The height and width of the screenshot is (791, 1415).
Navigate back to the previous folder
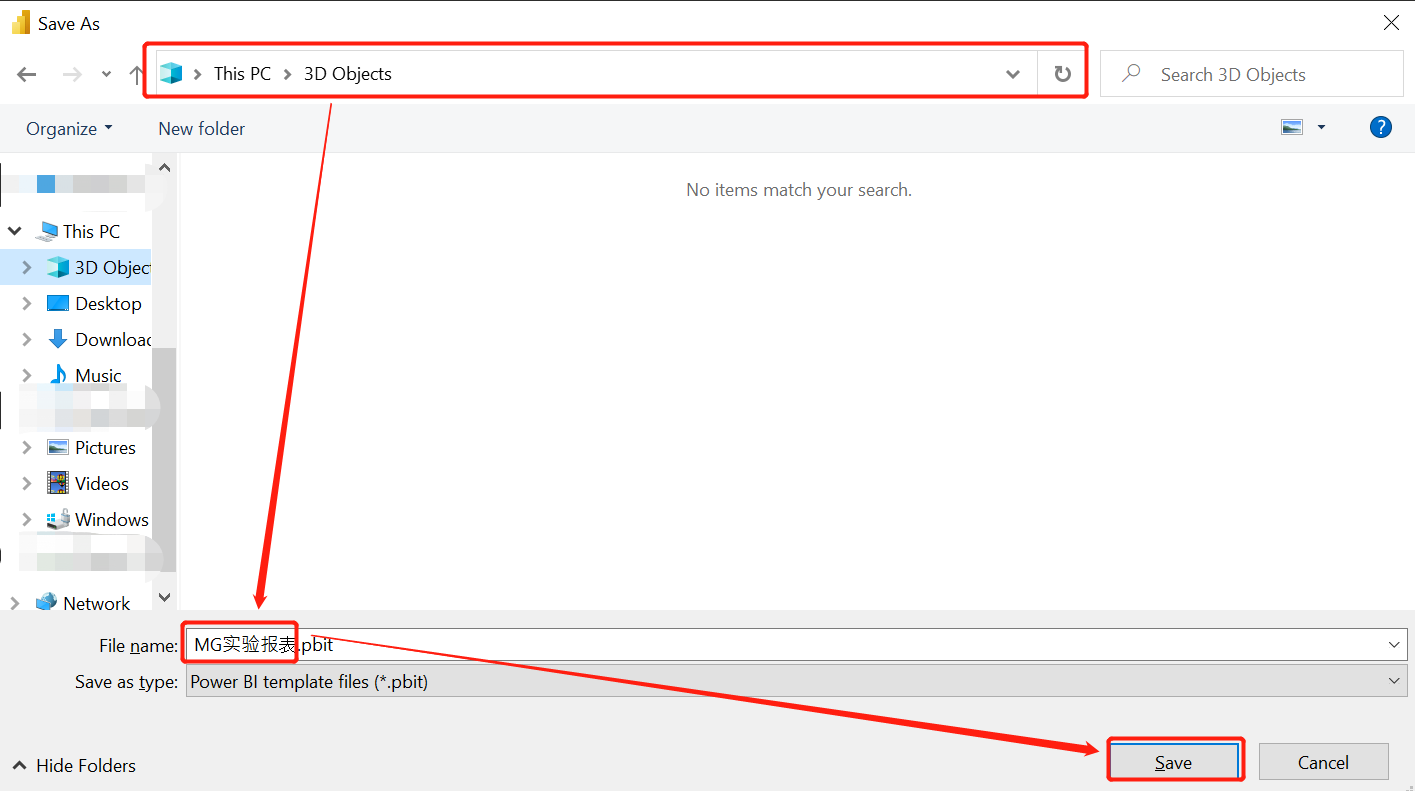click(26, 73)
